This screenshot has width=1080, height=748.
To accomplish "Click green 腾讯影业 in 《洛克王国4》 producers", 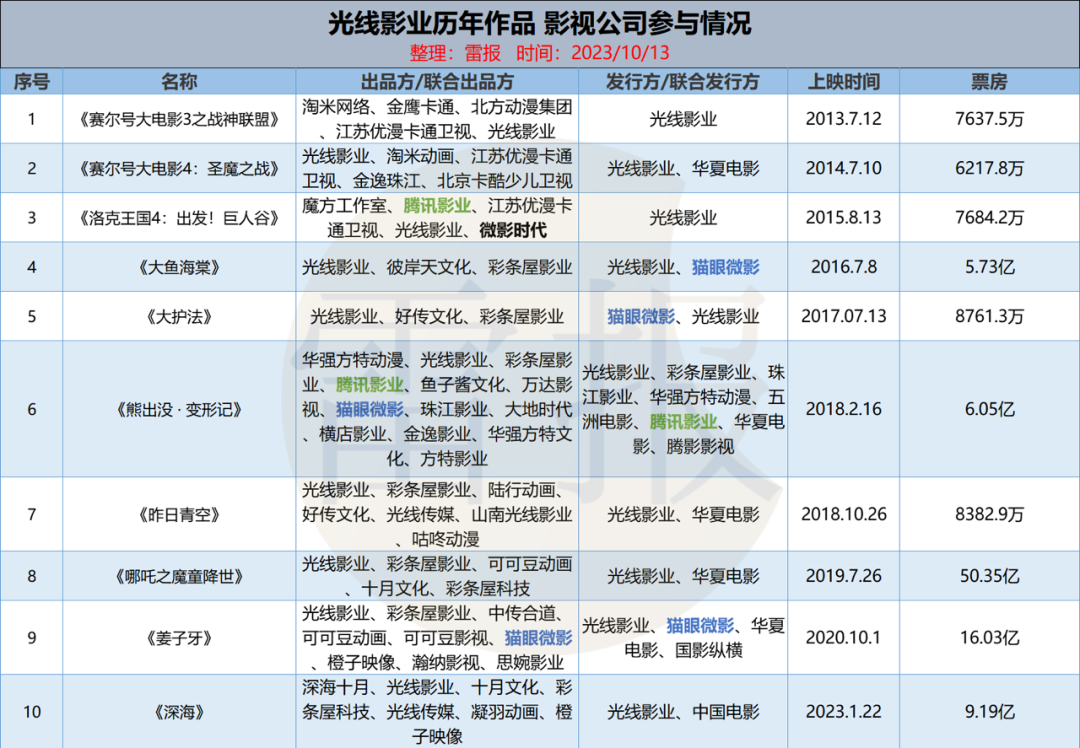I will [437, 206].
